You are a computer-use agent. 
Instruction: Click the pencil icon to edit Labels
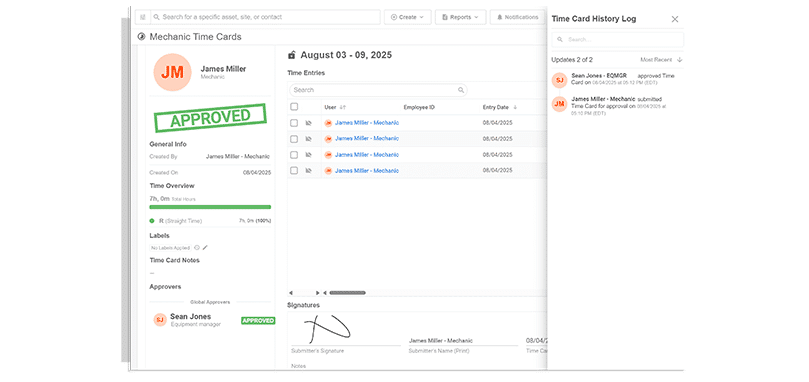point(205,248)
